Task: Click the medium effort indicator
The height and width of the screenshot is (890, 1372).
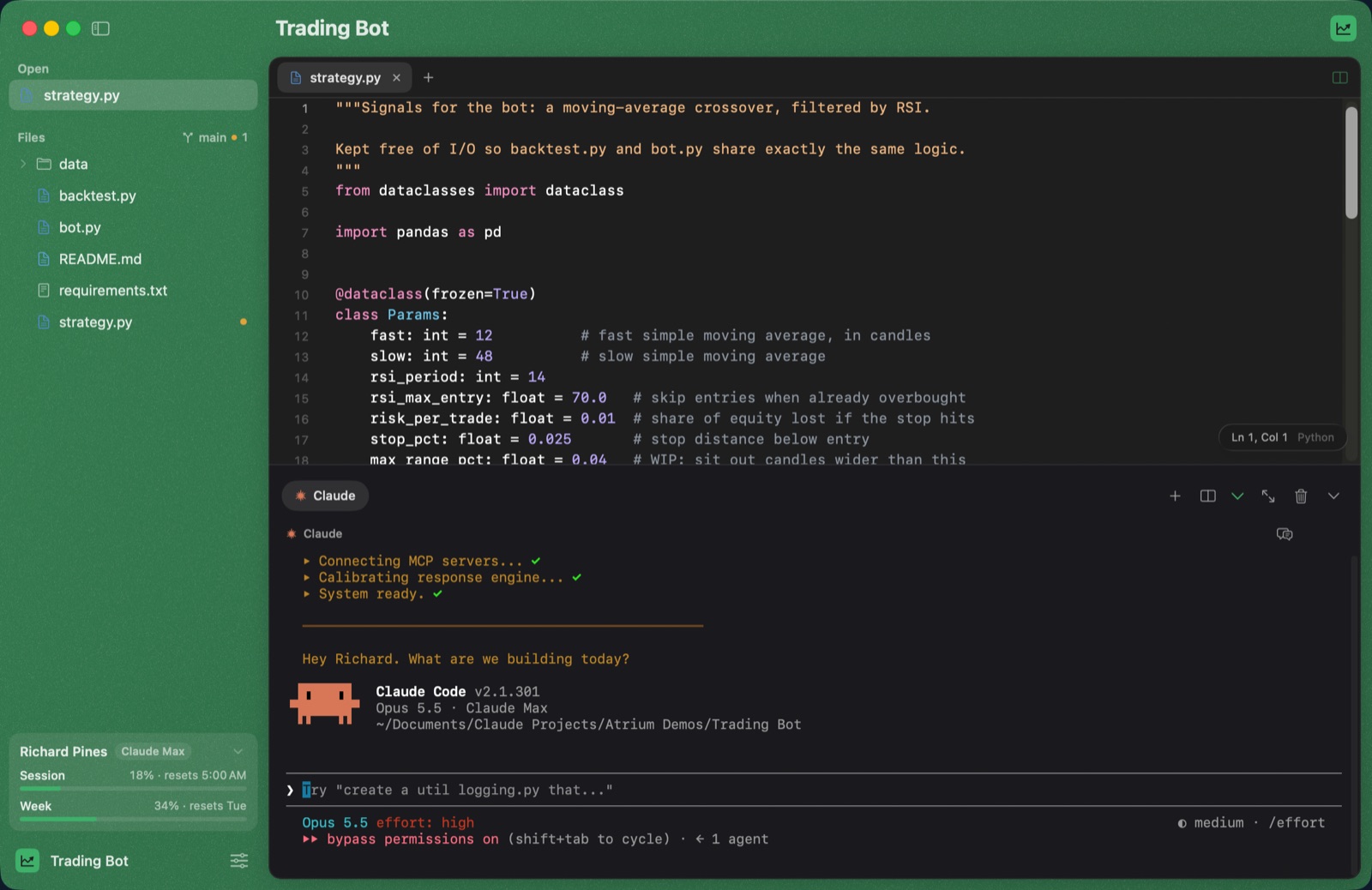Action: pyautogui.click(x=1211, y=822)
